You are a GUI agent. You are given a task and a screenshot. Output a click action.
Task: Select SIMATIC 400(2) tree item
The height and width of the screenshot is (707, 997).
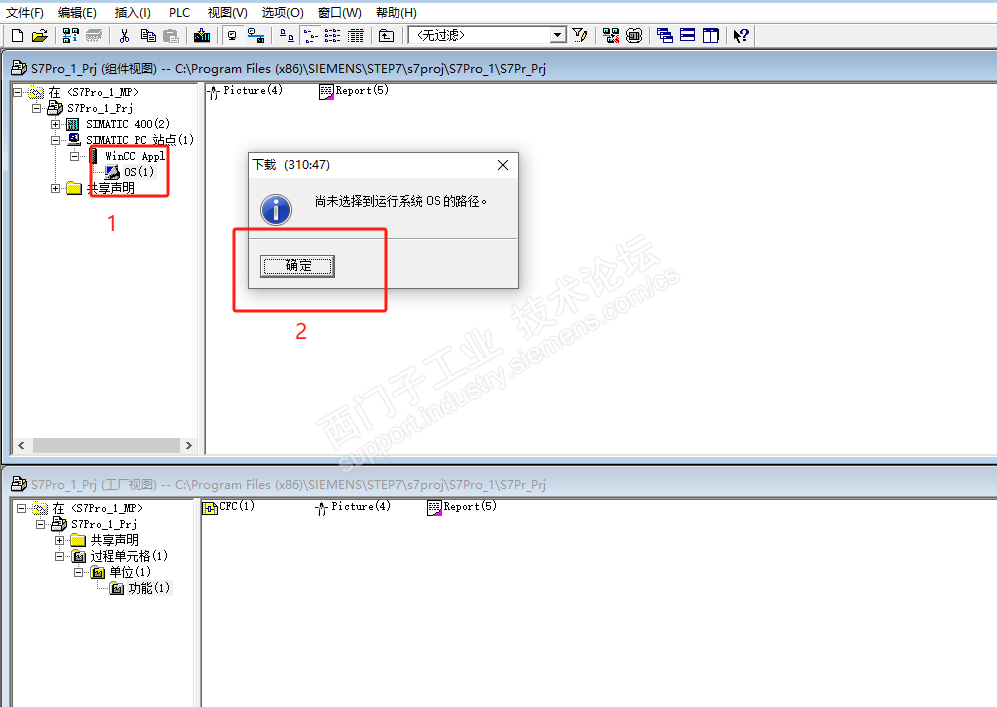(128, 124)
